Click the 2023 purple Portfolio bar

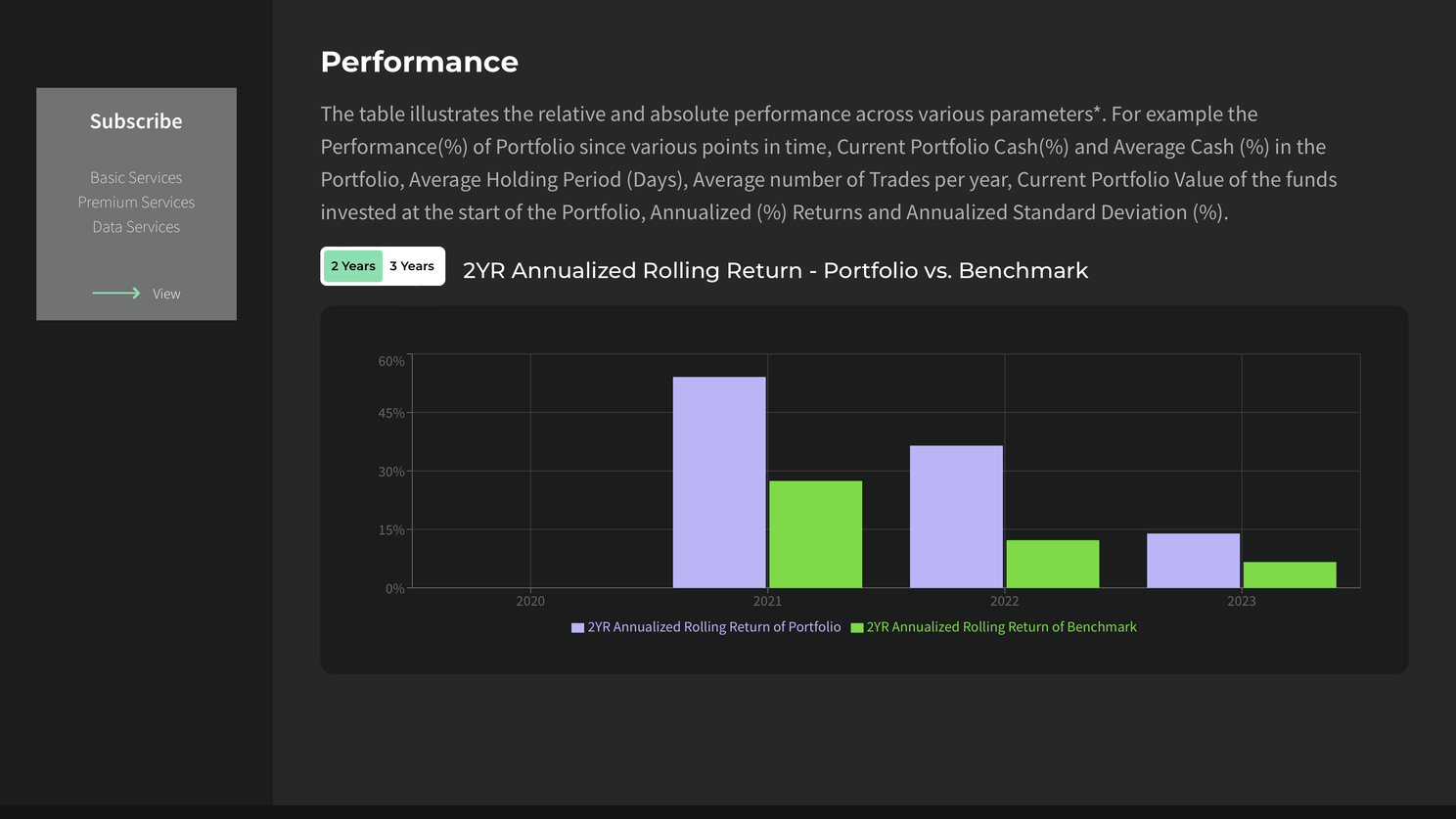coord(1193,561)
